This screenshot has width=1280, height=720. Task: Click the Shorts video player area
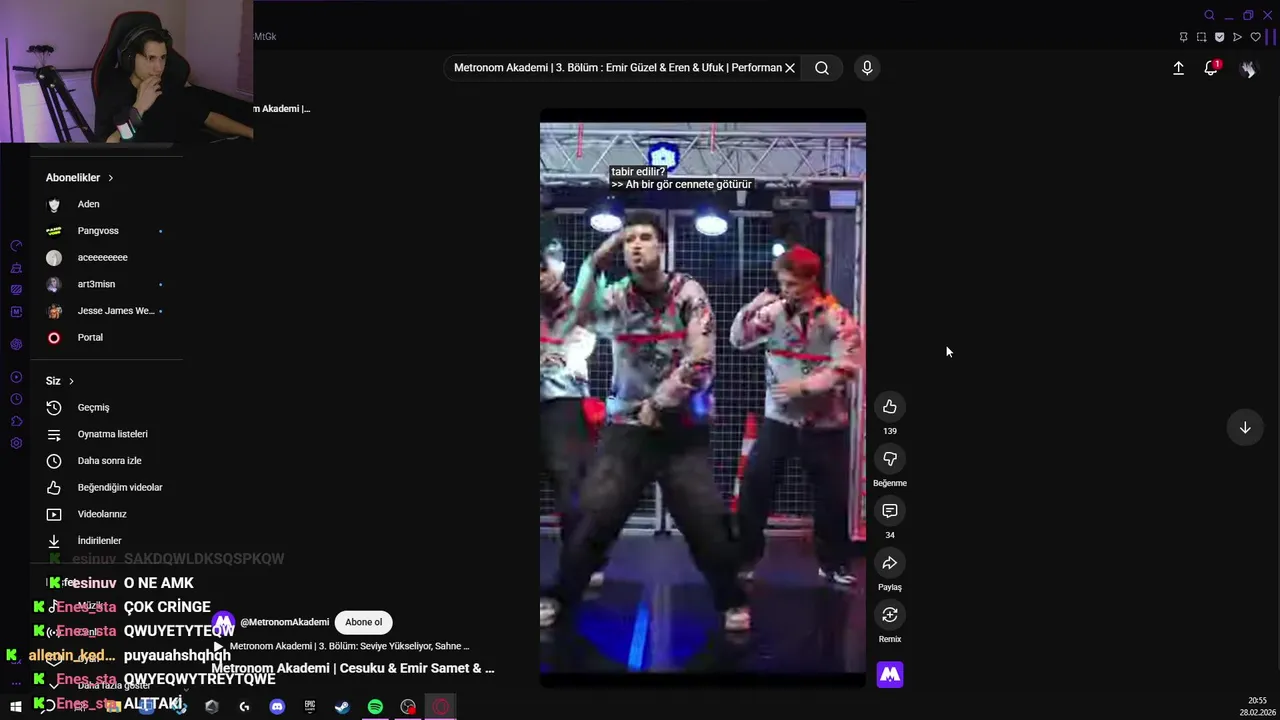click(x=703, y=398)
